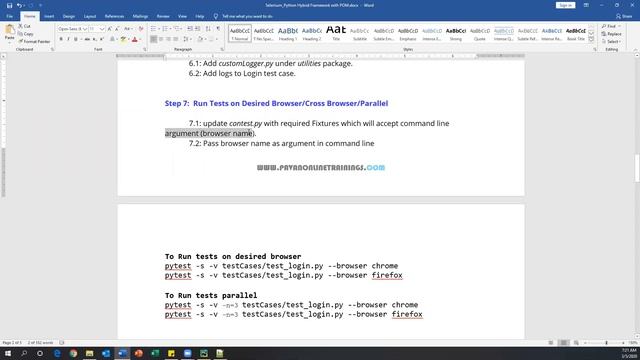Increase the paragraph indent
640x360 pixels.
click(x=198, y=29)
